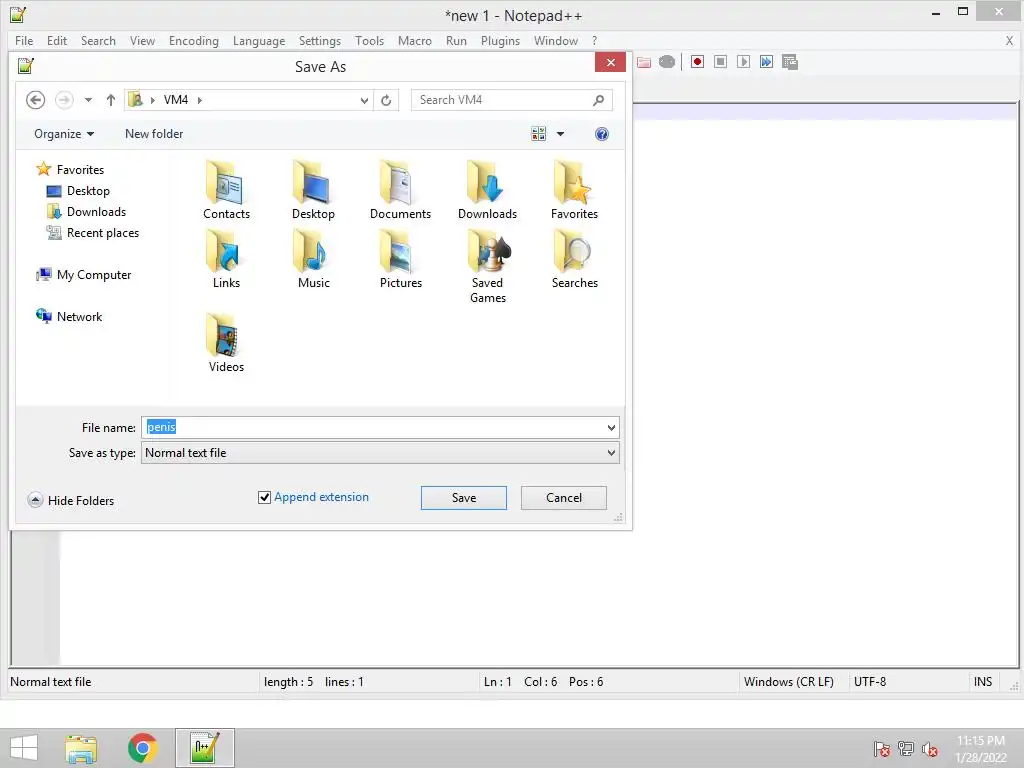Open the File menu in Notepad++
The image size is (1024, 768).
pyautogui.click(x=24, y=40)
